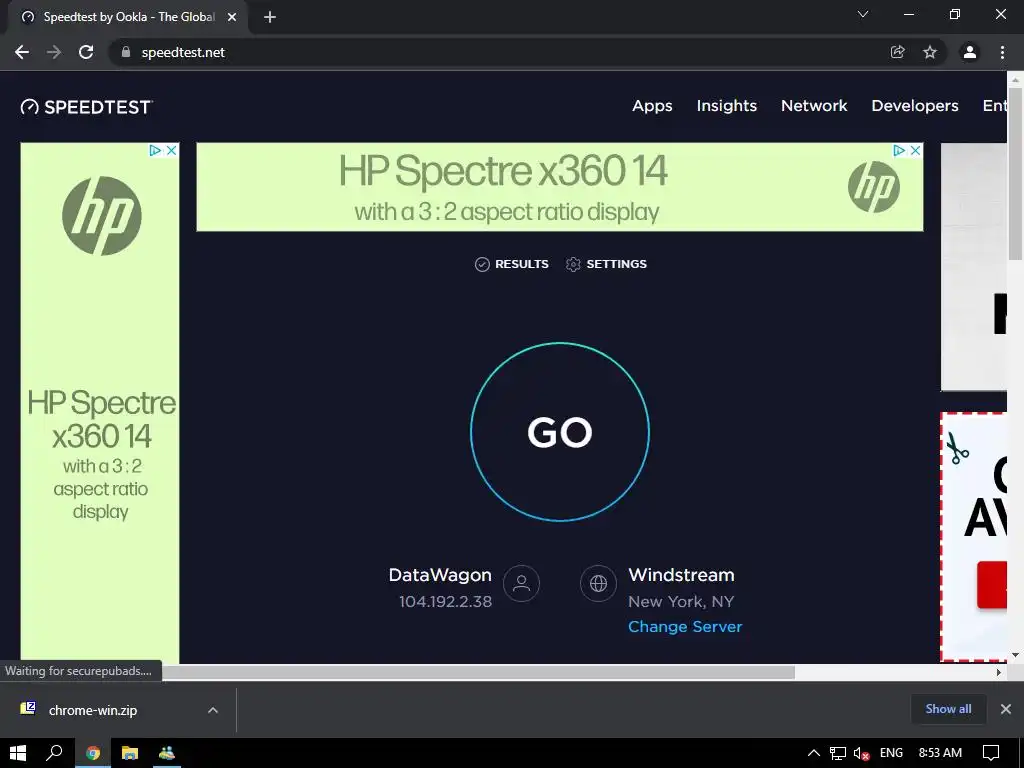Click the muted volume tray icon

(x=861, y=753)
